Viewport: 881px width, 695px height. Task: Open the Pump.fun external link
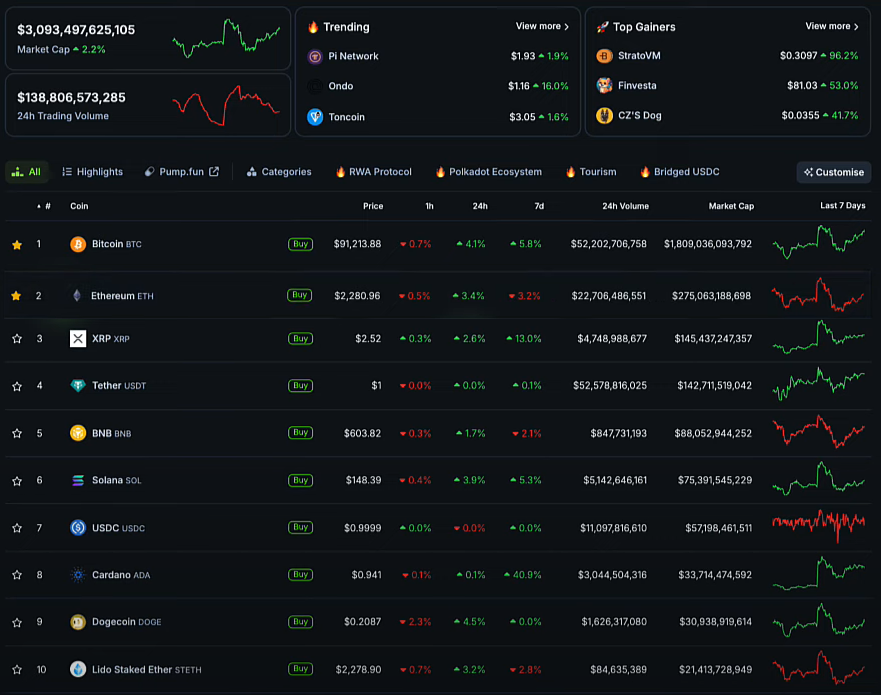[181, 172]
